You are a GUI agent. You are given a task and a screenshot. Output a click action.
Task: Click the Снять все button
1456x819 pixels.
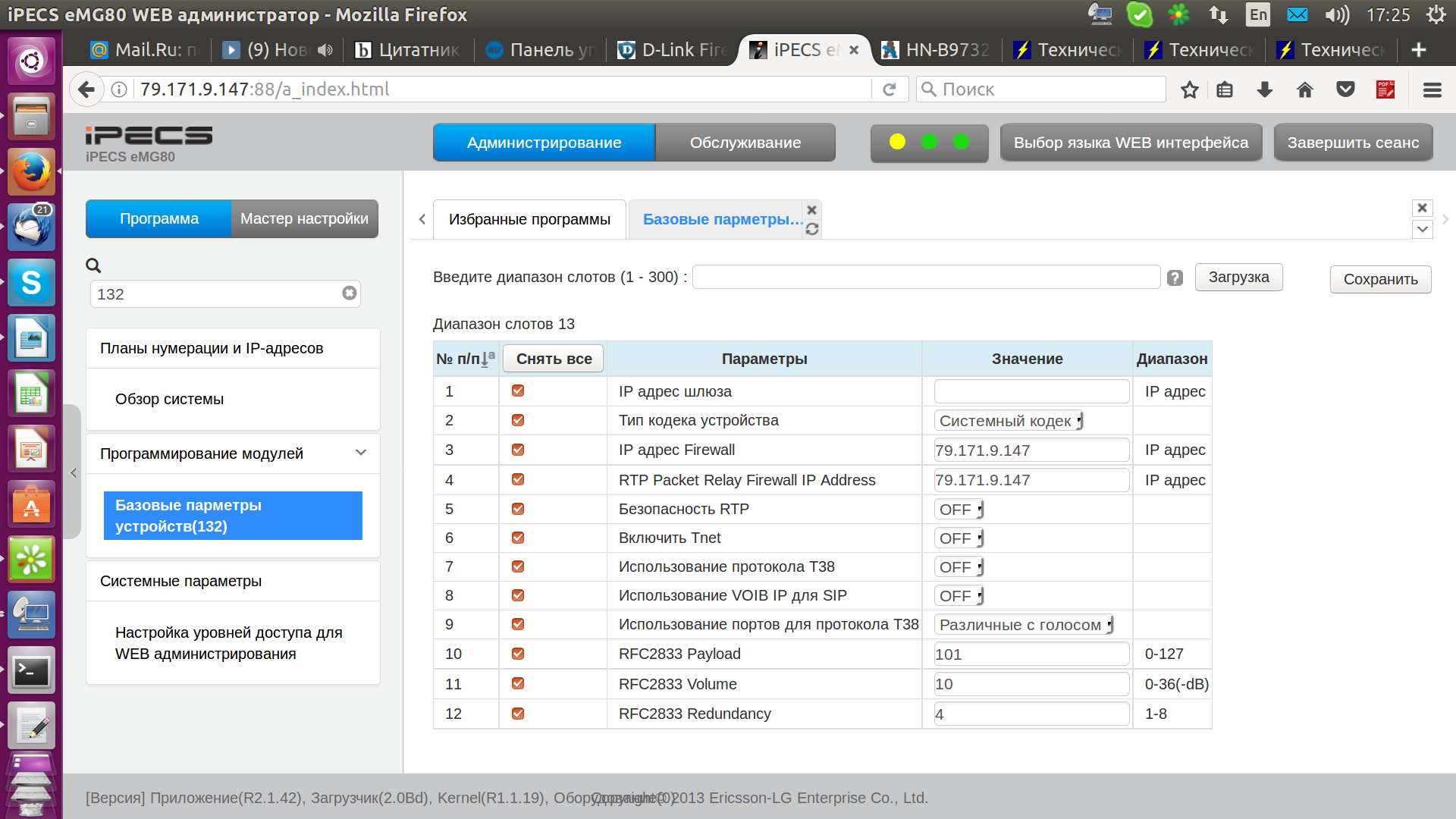[x=554, y=359]
